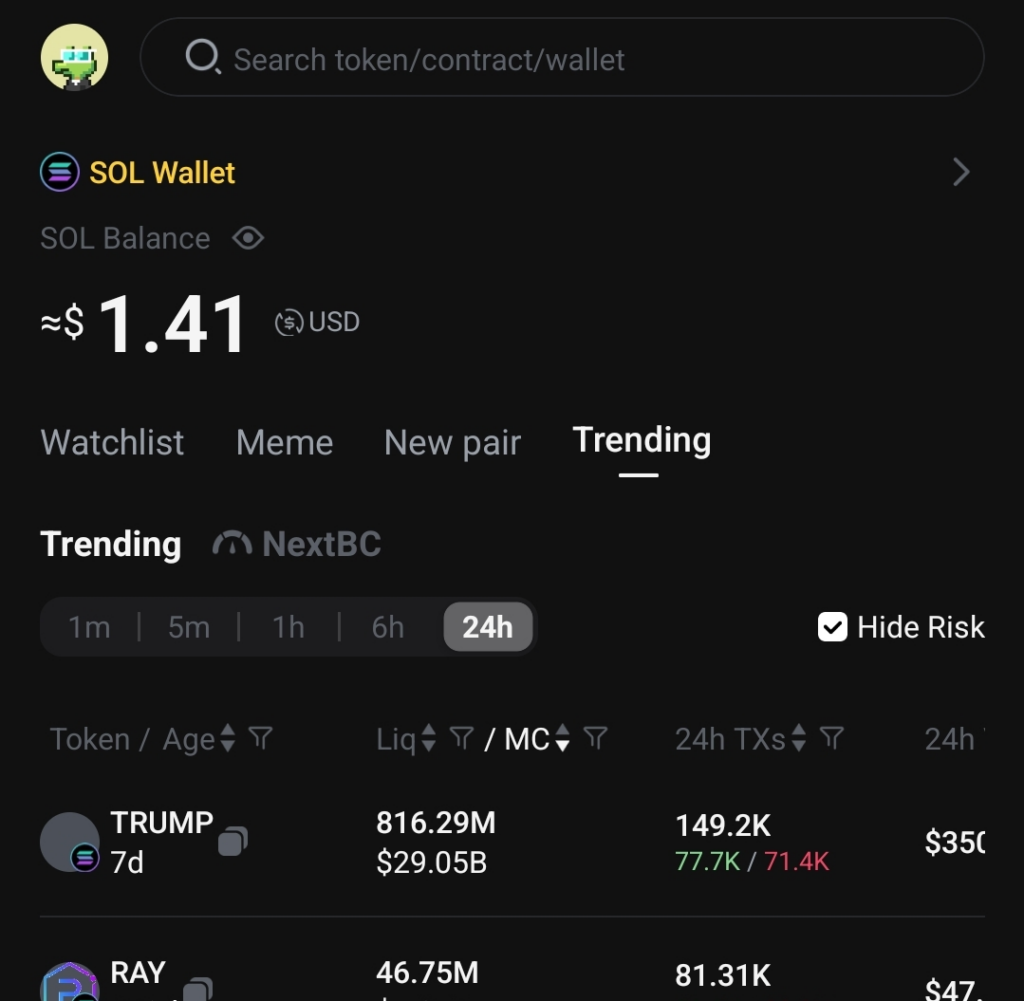The height and width of the screenshot is (1001, 1024).
Task: Sort list by 24h TXs arrows
Action: tap(798, 739)
